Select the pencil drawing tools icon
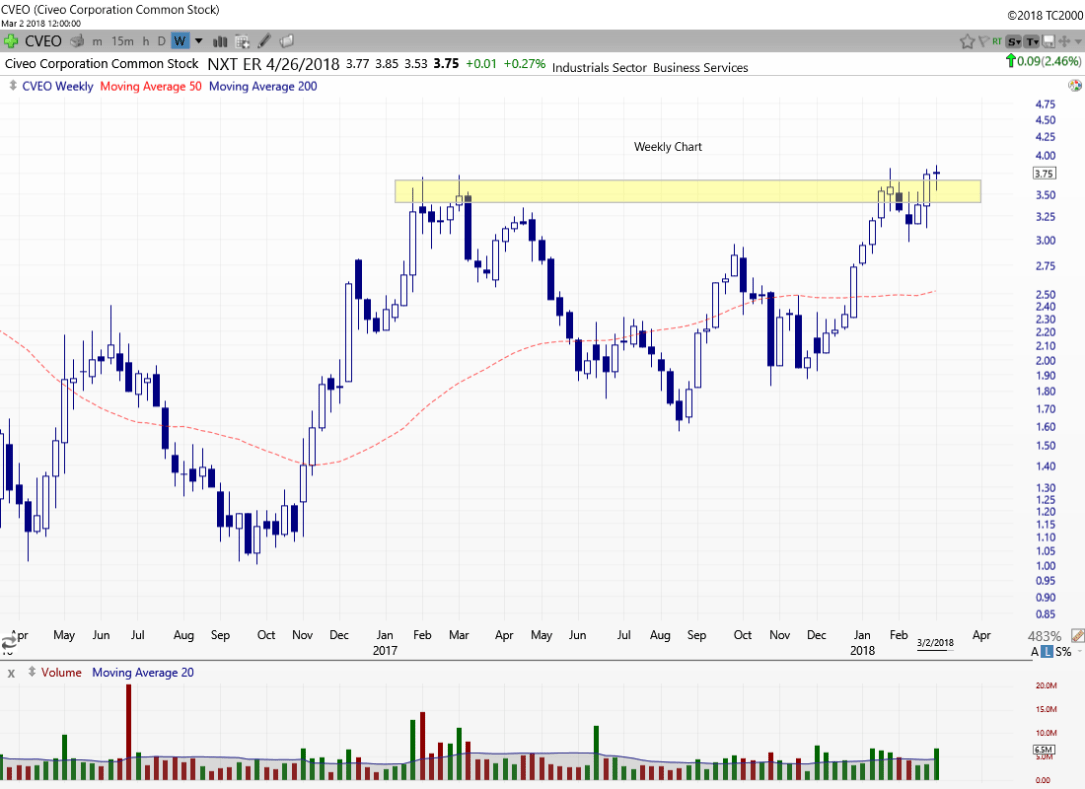Image resolution: width=1085 pixels, height=789 pixels. (264, 41)
